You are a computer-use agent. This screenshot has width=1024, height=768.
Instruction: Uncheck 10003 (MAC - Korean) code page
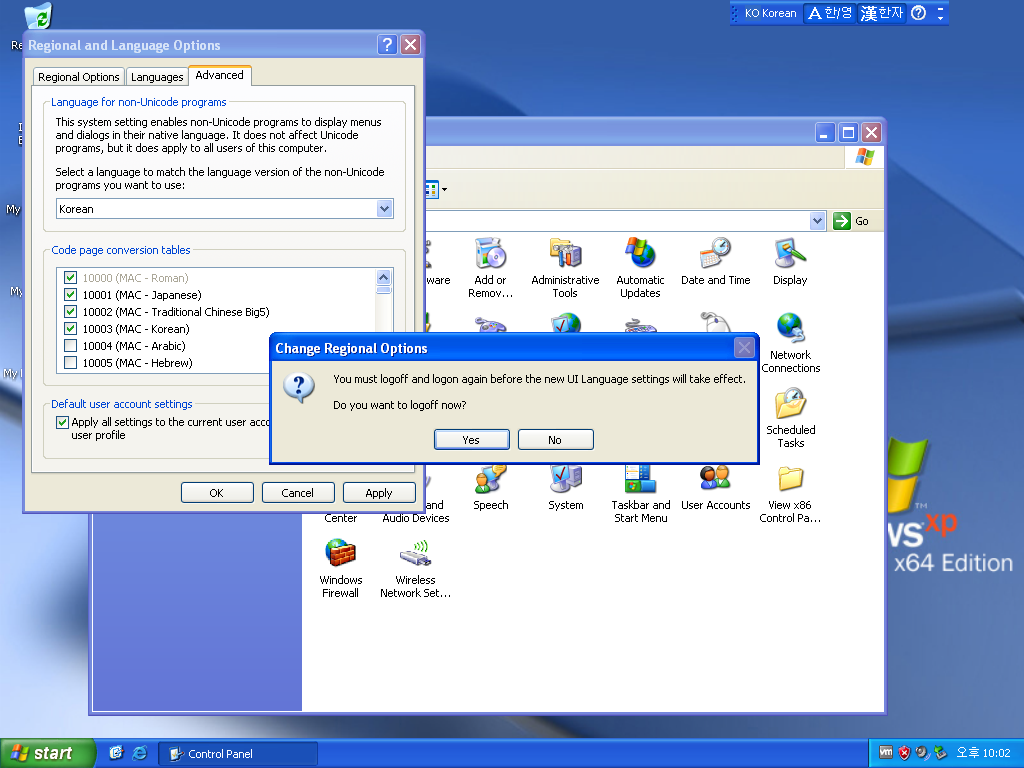pyautogui.click(x=71, y=328)
